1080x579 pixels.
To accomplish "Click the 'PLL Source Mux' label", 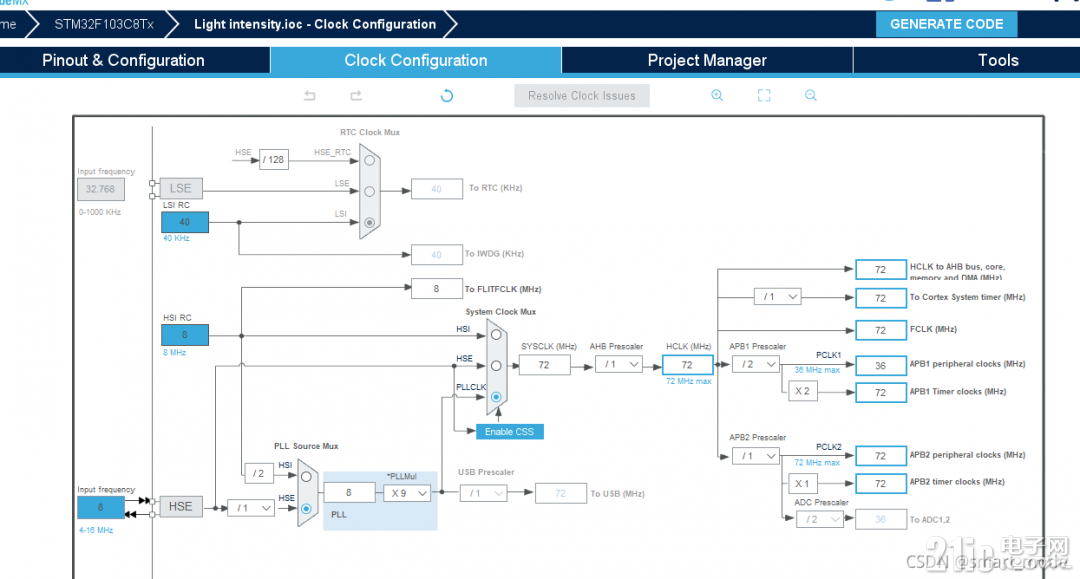I will 307,446.
